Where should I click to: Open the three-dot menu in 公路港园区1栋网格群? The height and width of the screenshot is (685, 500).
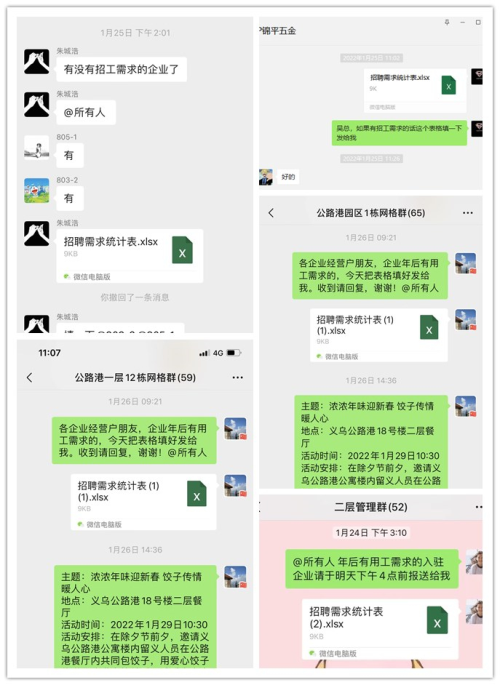pyautogui.click(x=468, y=213)
